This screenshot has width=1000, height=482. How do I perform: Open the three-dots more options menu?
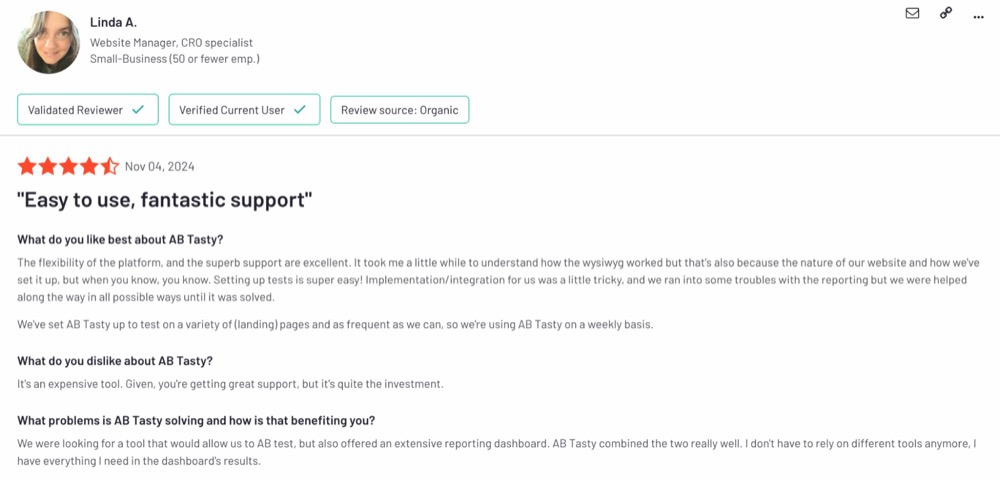coord(978,17)
